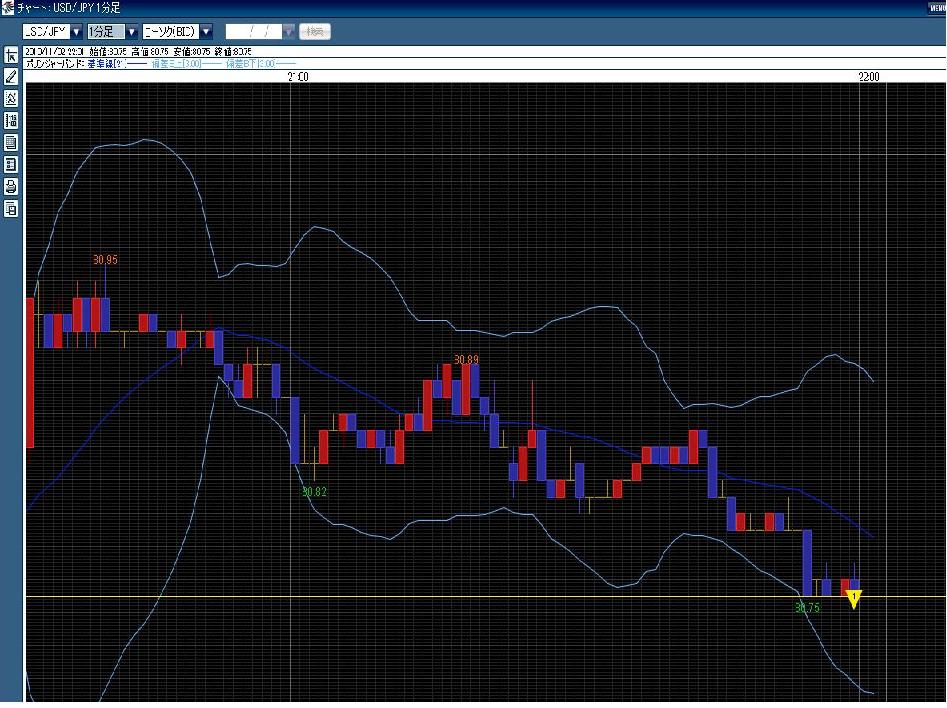
Task: Click the 21:00 time axis label
Action: 298,77
